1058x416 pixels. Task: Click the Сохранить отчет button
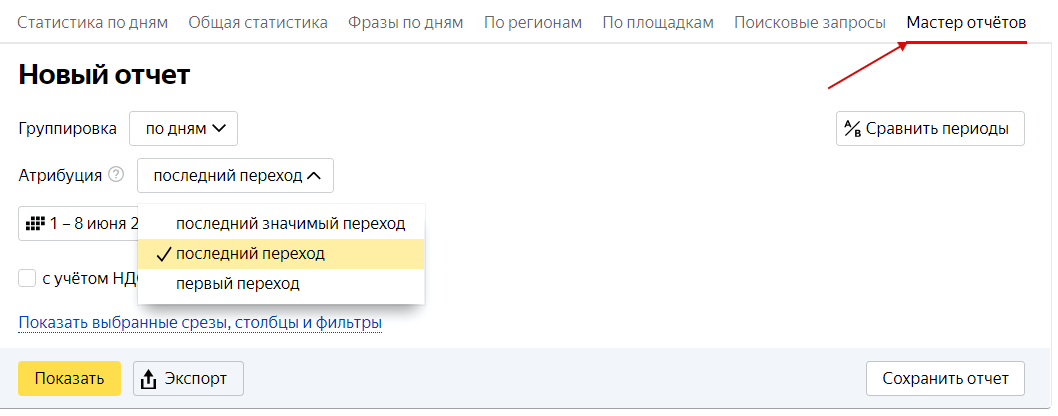click(945, 378)
